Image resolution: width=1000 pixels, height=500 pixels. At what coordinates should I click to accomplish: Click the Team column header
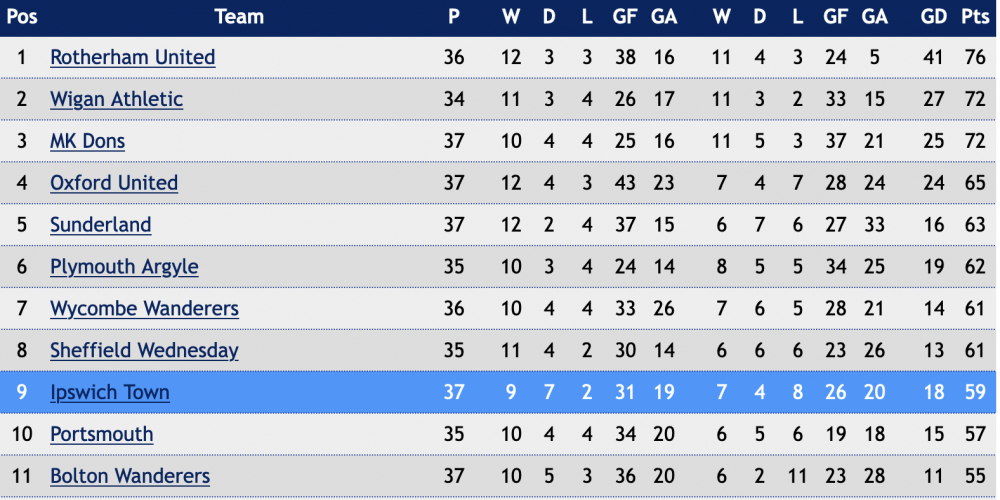tap(239, 17)
